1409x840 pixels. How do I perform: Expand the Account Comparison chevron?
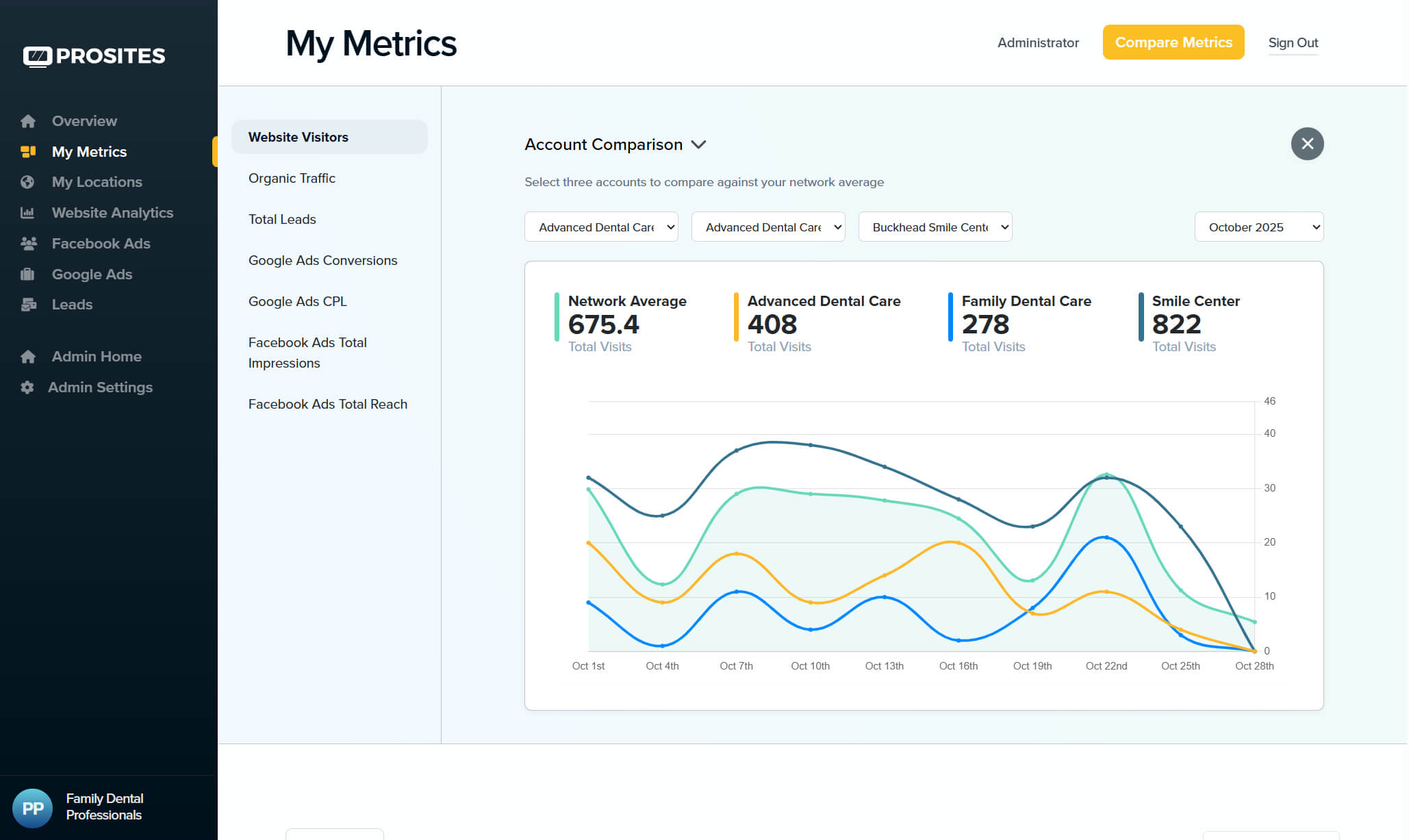tap(698, 144)
